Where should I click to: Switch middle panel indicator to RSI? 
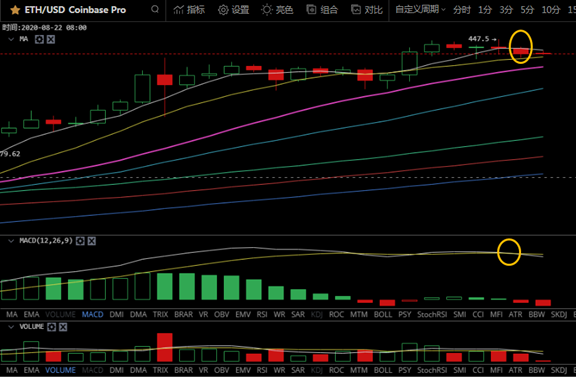click(x=262, y=315)
